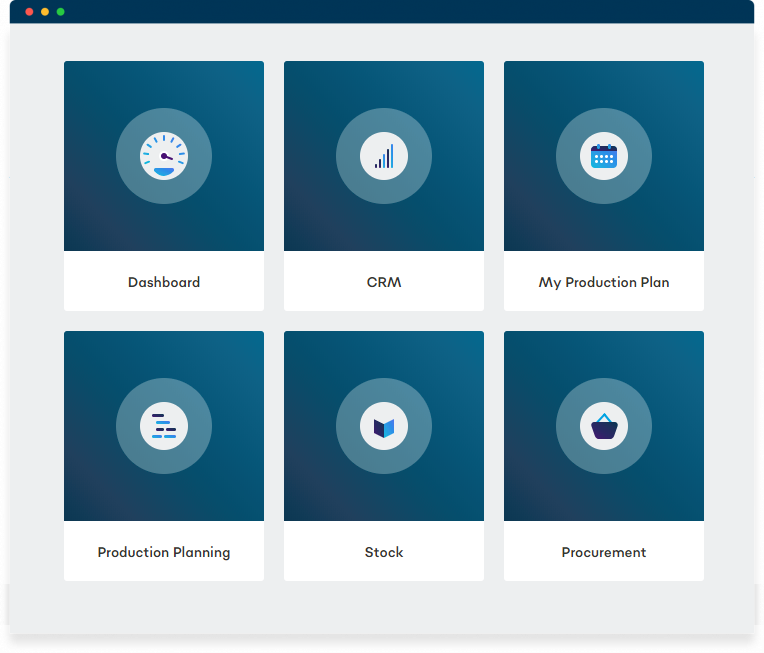Click the Dashboard speedometer gauge icon

pos(164,156)
